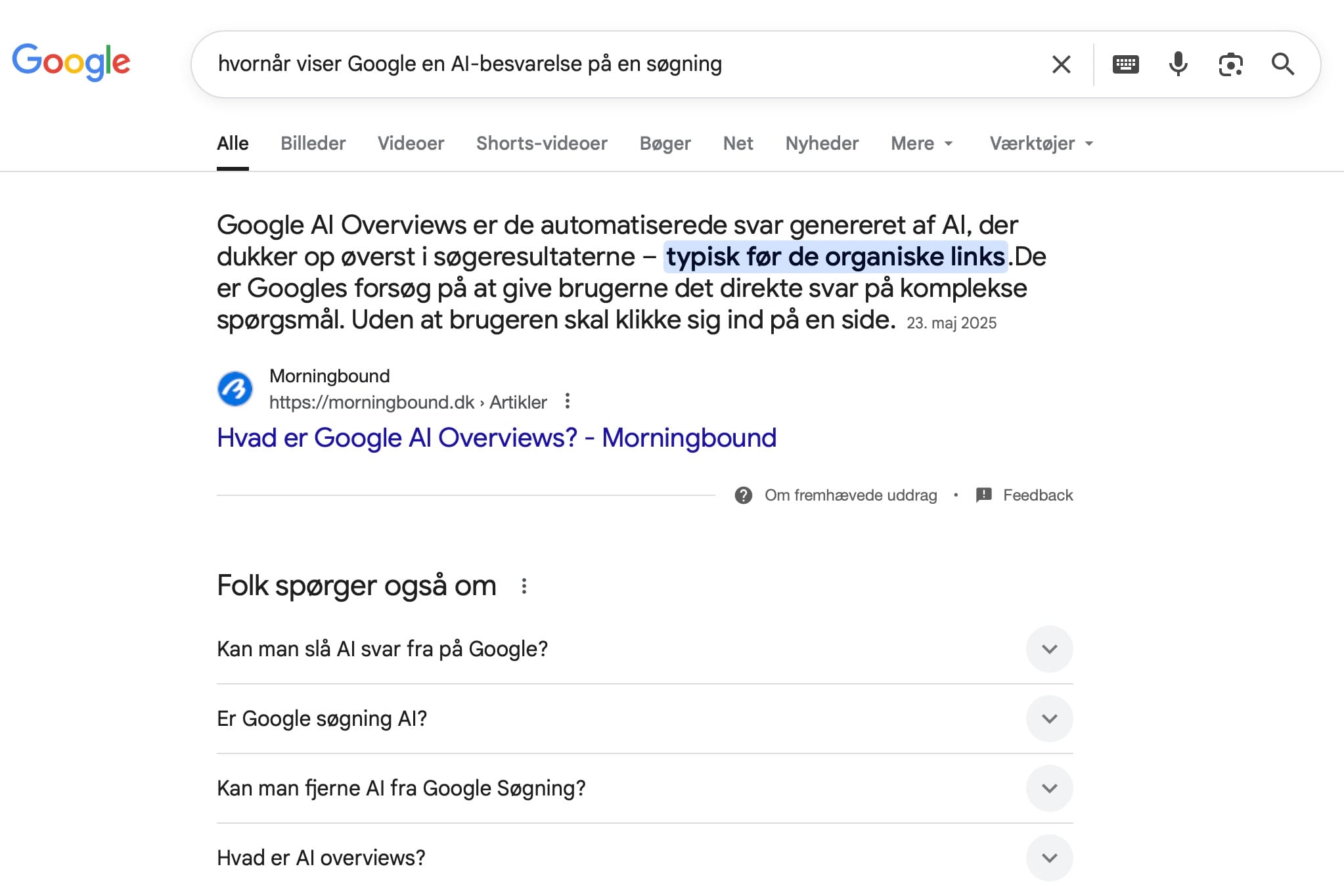1344x896 pixels.
Task: Expand "Kan man fjerne AI fra Google Søgning?"
Action: 1049,788
